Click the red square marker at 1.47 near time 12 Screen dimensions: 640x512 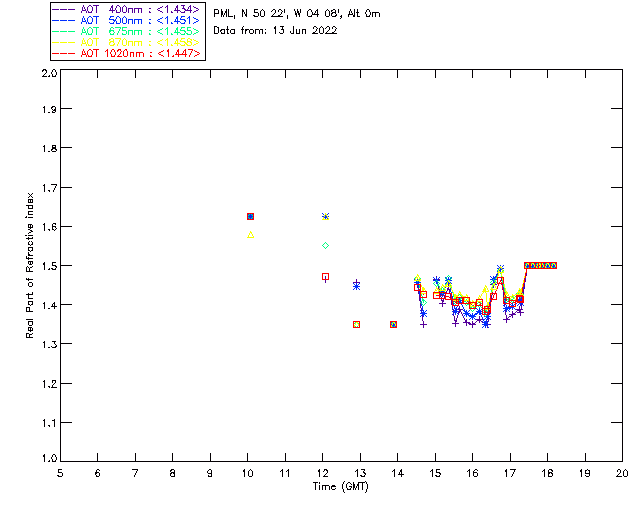click(x=325, y=277)
